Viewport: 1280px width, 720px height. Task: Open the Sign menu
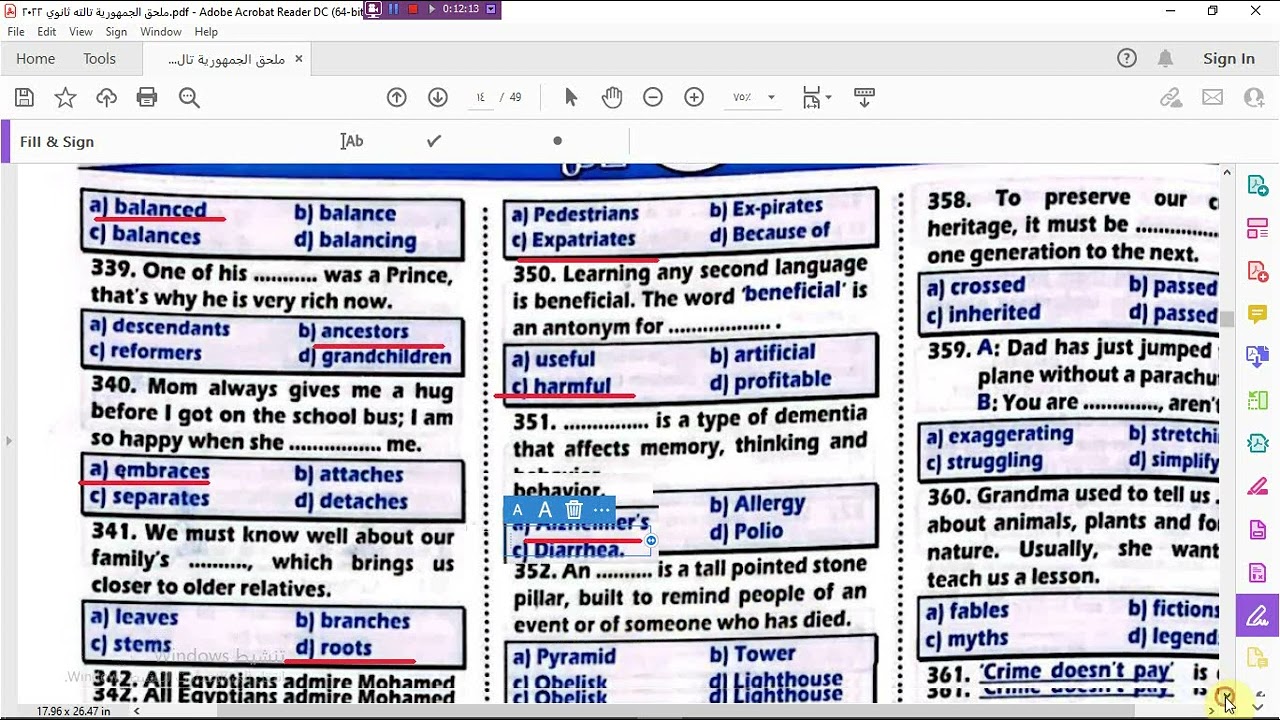click(116, 32)
